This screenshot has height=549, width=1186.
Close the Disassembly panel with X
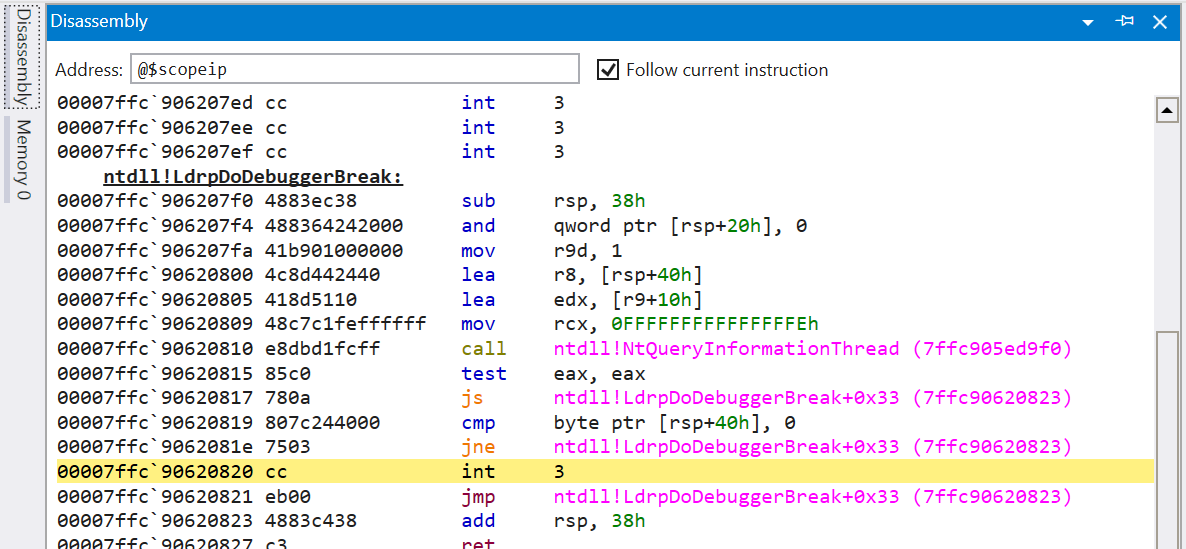[x=1160, y=22]
